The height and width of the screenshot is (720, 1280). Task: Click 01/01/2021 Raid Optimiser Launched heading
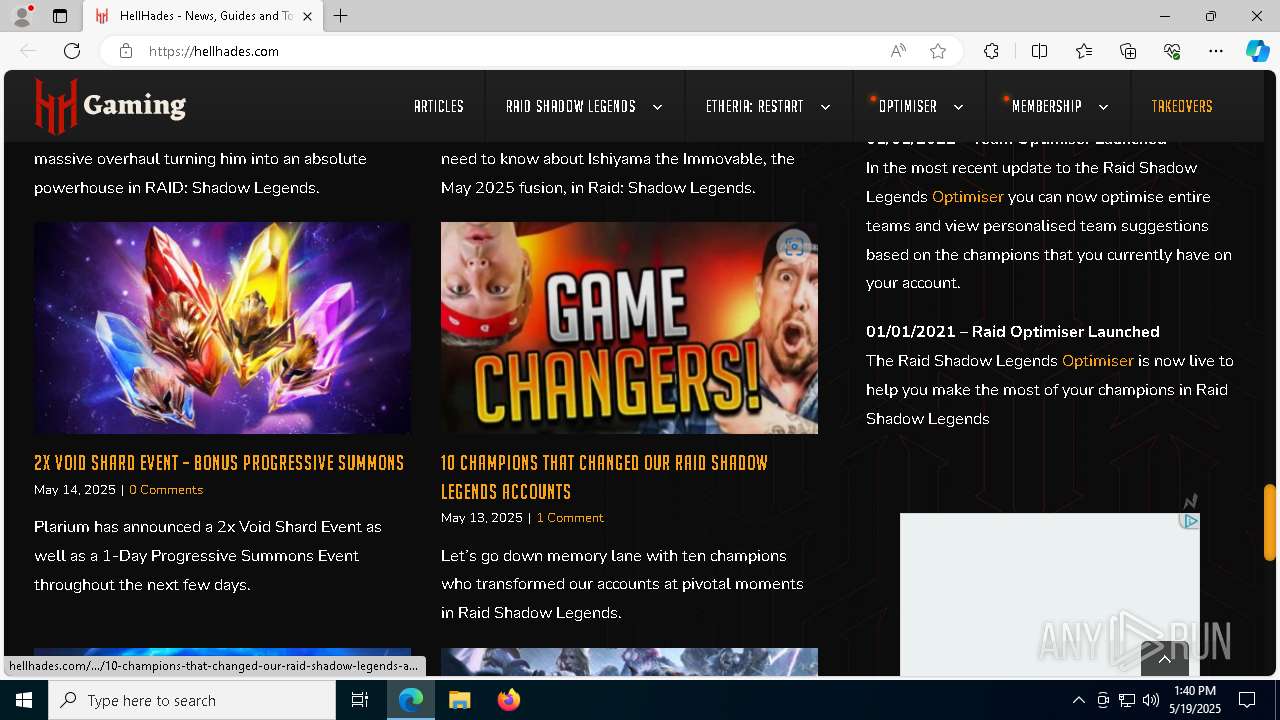tap(1013, 332)
